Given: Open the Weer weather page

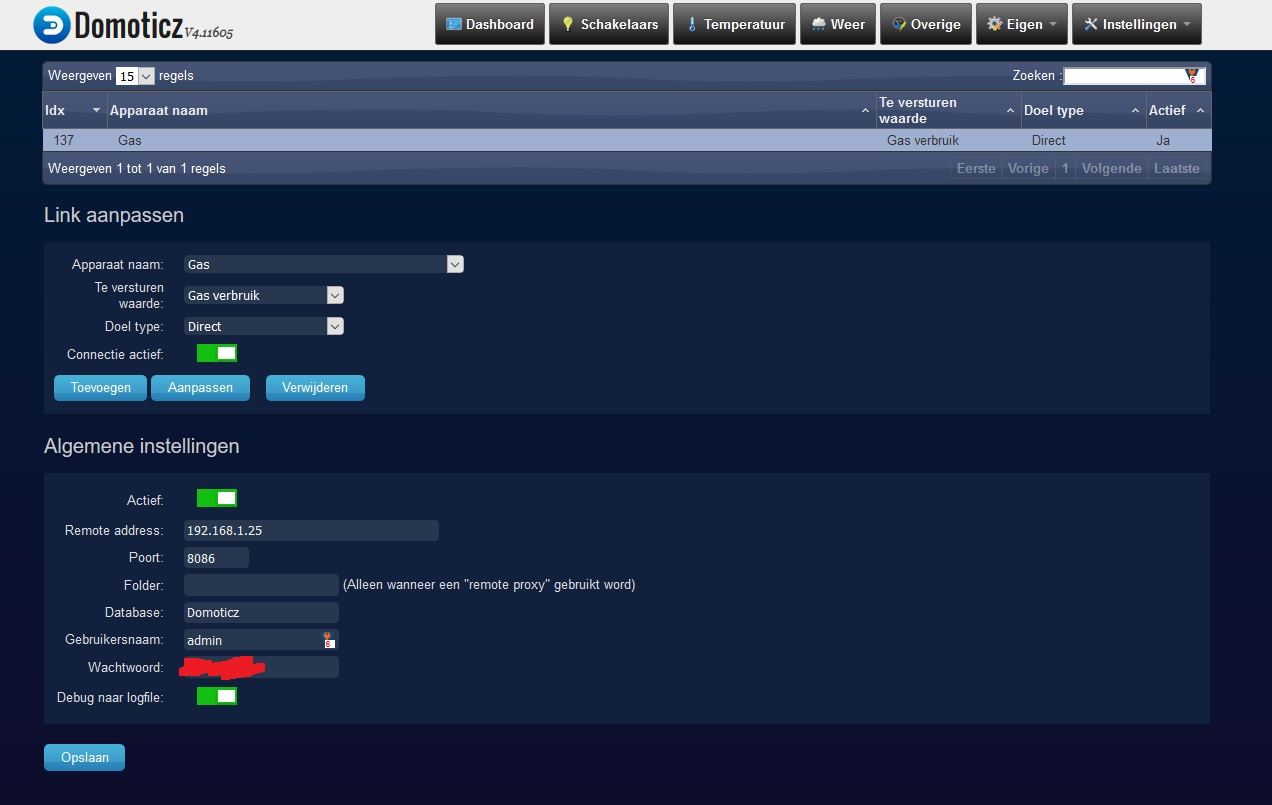Looking at the screenshot, I should point(837,25).
